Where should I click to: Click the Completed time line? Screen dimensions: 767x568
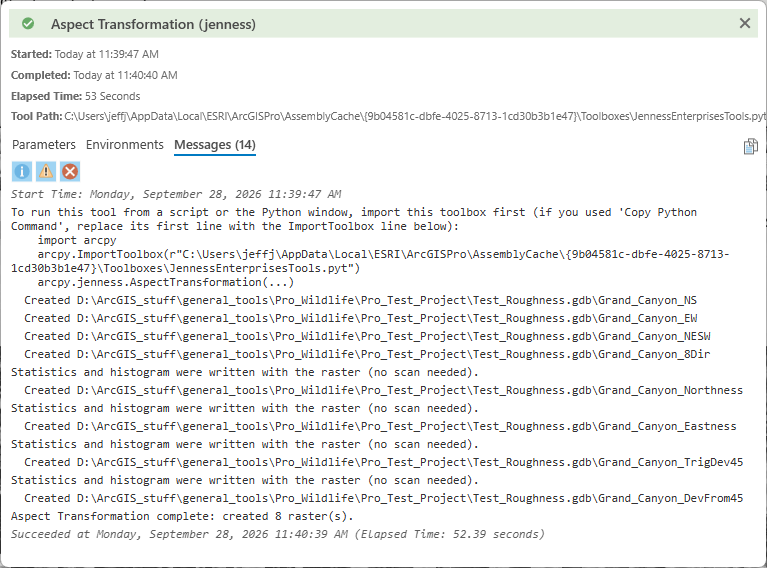tap(94, 75)
